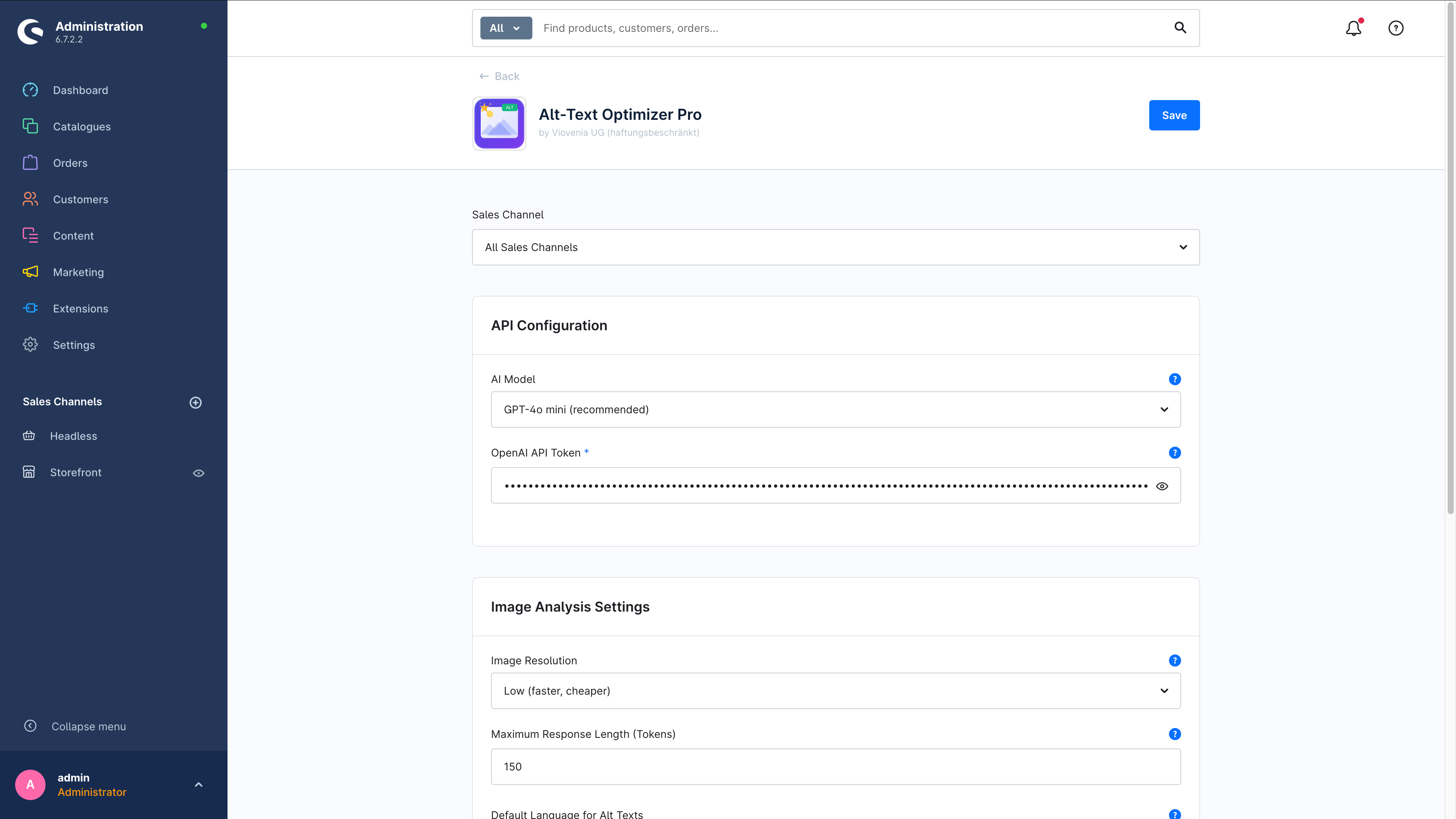The width and height of the screenshot is (1456, 819).
Task: Click the Image Resolution help icon
Action: (x=1175, y=660)
